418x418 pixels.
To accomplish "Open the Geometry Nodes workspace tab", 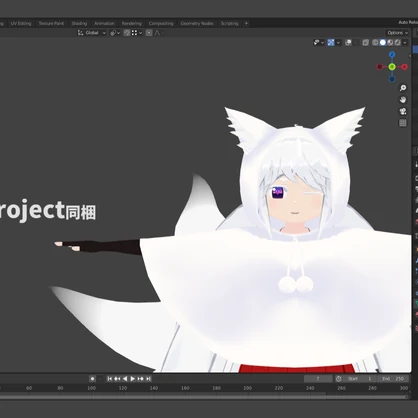I will pyautogui.click(x=197, y=23).
